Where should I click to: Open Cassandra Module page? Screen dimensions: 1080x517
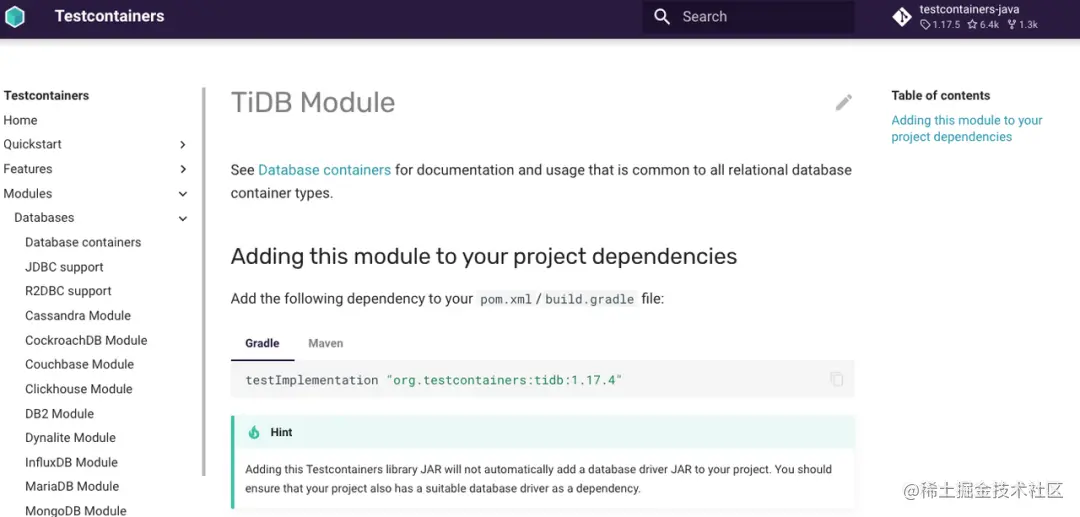pos(78,316)
